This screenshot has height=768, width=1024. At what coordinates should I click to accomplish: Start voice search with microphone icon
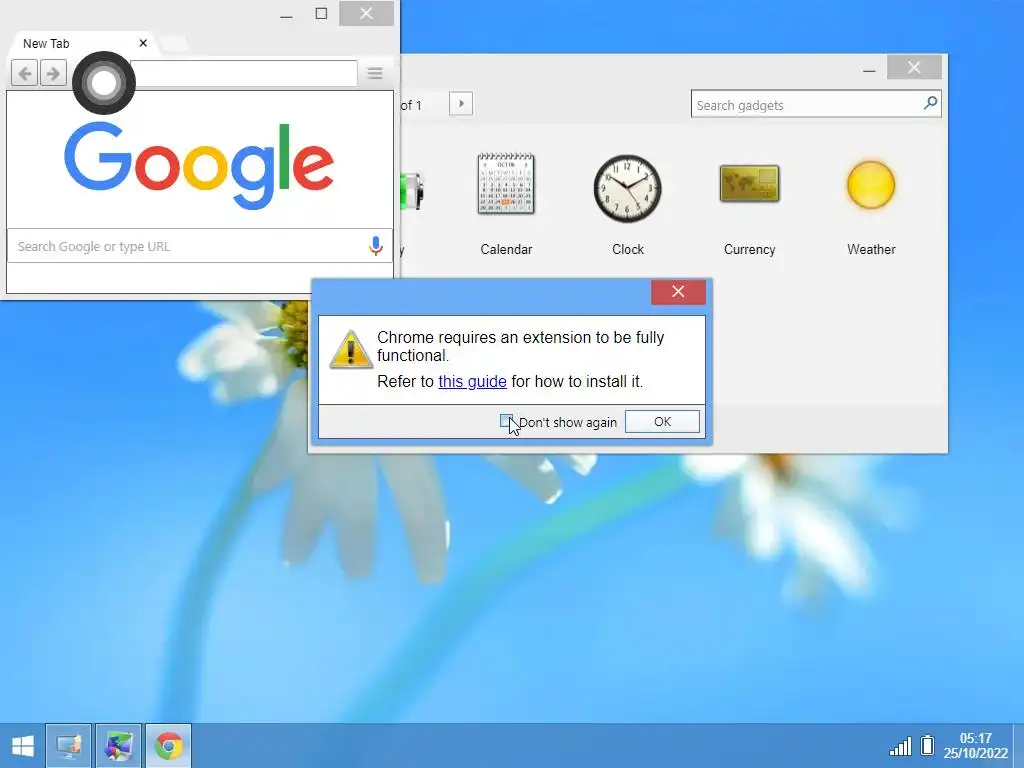[376, 246]
